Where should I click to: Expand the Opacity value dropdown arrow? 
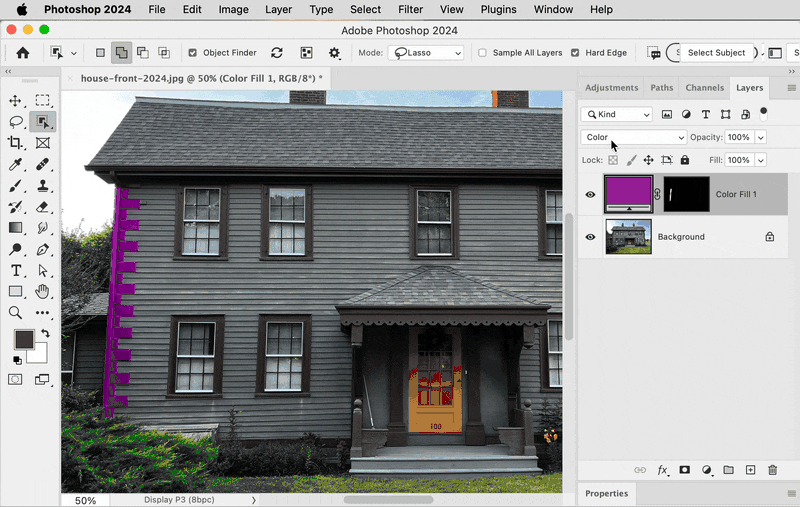click(x=761, y=137)
